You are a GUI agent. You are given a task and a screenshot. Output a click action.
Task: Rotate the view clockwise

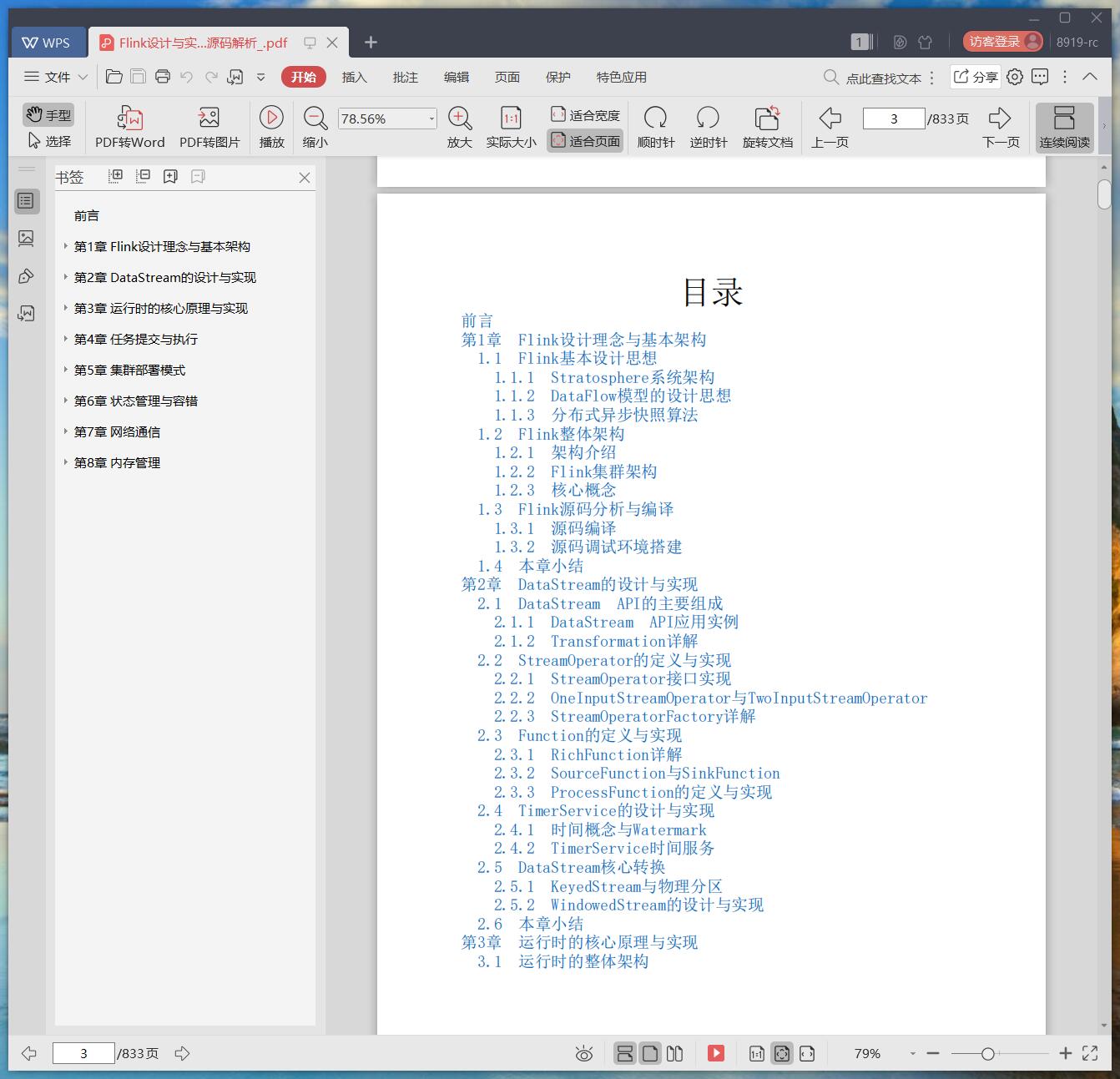point(656,128)
